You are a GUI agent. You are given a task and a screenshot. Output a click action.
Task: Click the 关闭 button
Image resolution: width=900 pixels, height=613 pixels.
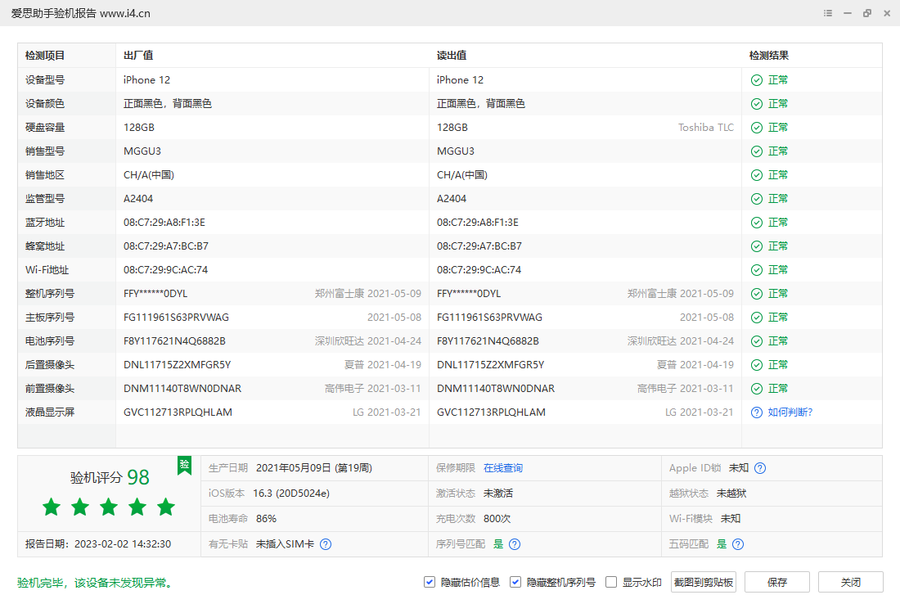pyautogui.click(x=851, y=582)
